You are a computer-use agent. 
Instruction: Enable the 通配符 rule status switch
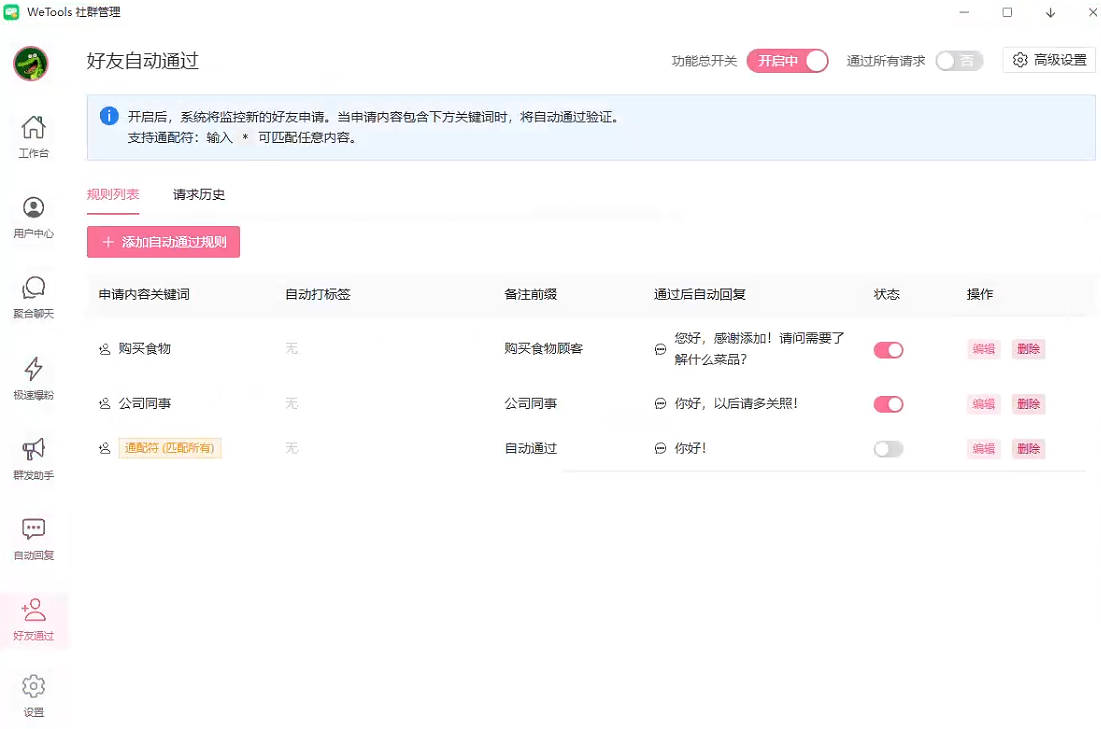(x=888, y=449)
